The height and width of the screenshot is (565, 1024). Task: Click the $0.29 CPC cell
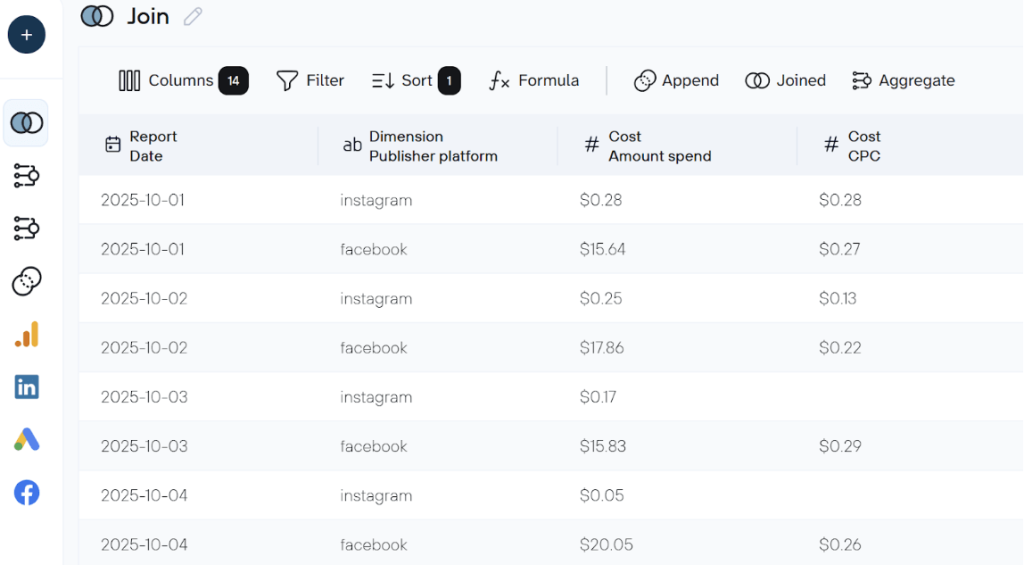[x=840, y=447]
